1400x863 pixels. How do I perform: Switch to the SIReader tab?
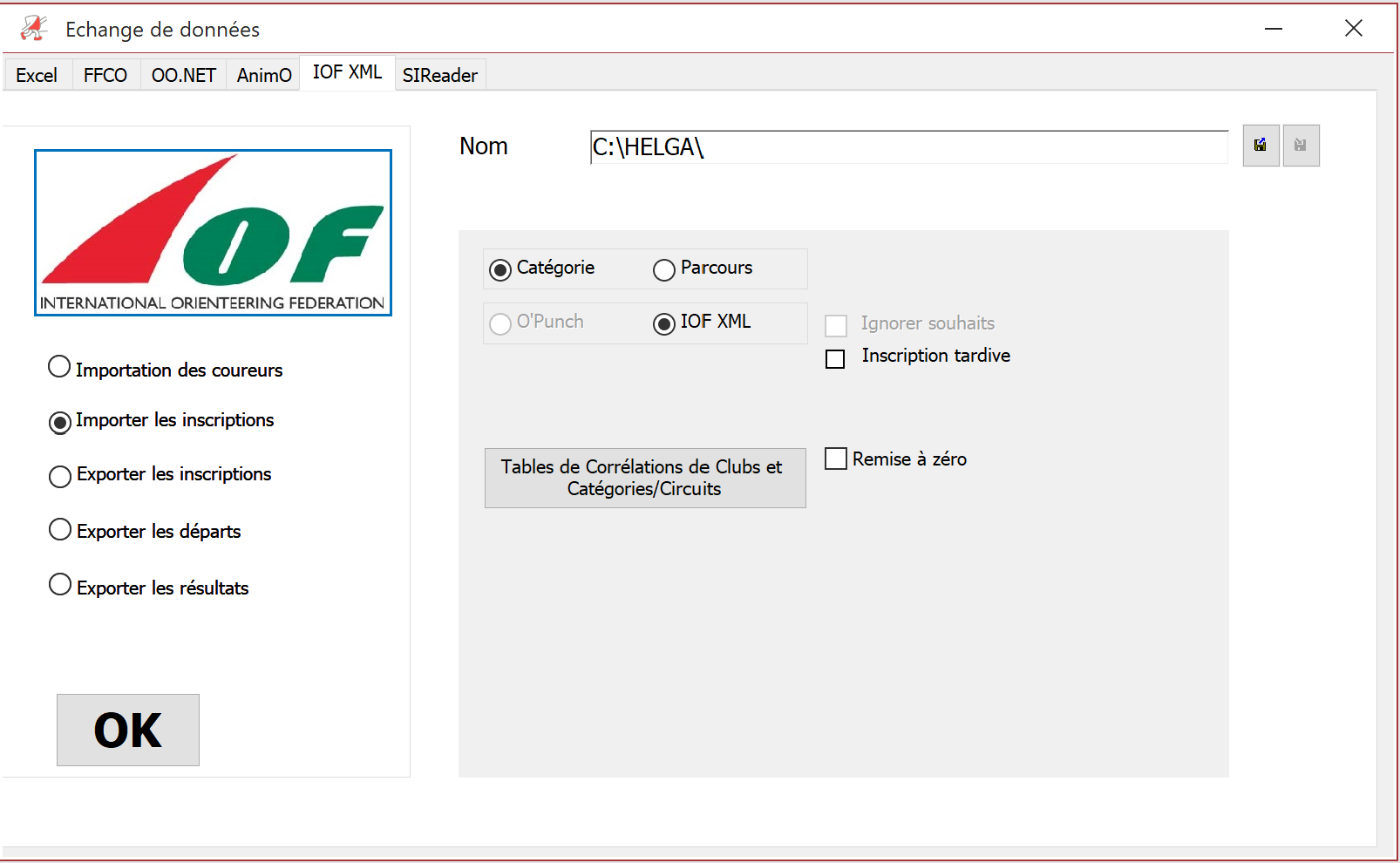coord(440,75)
